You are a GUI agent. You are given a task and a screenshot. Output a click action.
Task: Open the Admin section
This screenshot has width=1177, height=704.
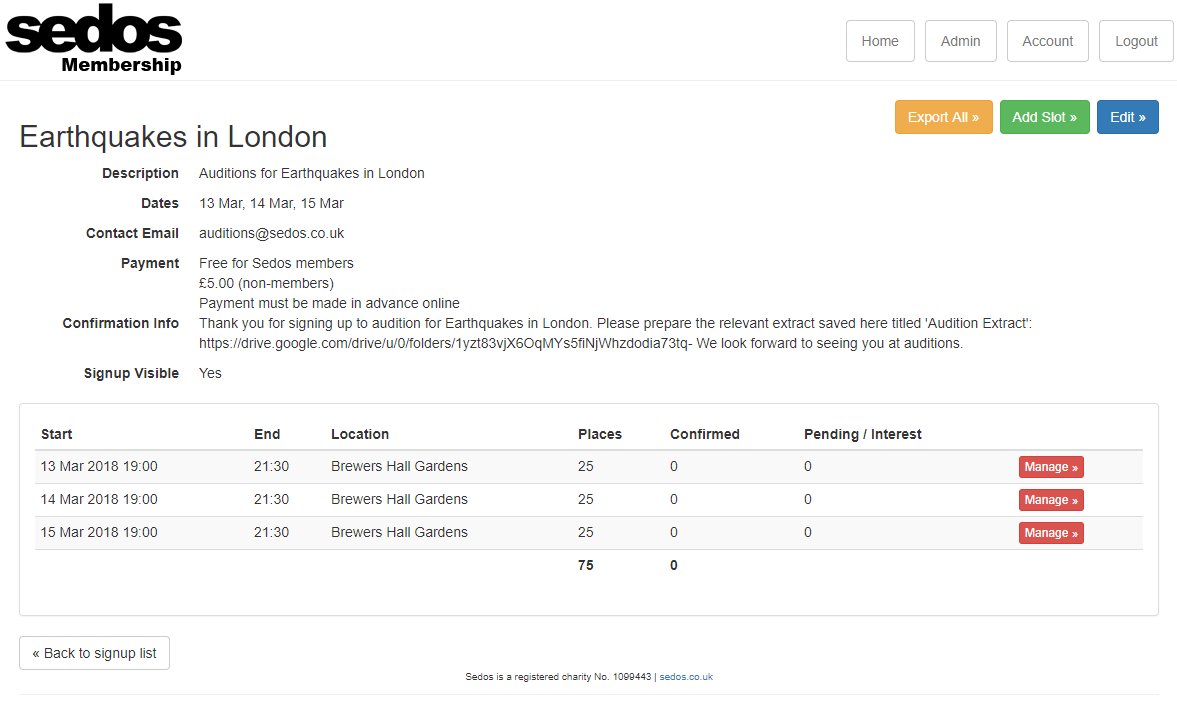click(960, 41)
